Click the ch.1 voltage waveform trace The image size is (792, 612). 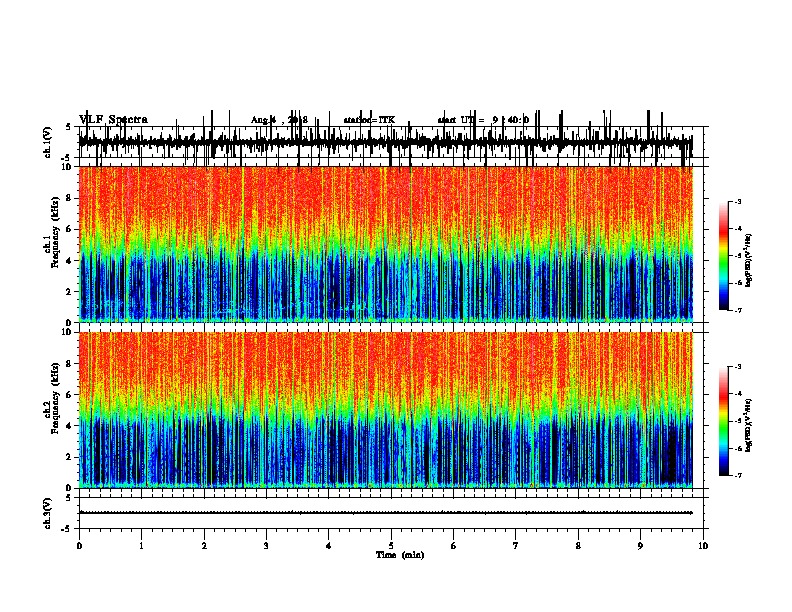point(386,142)
